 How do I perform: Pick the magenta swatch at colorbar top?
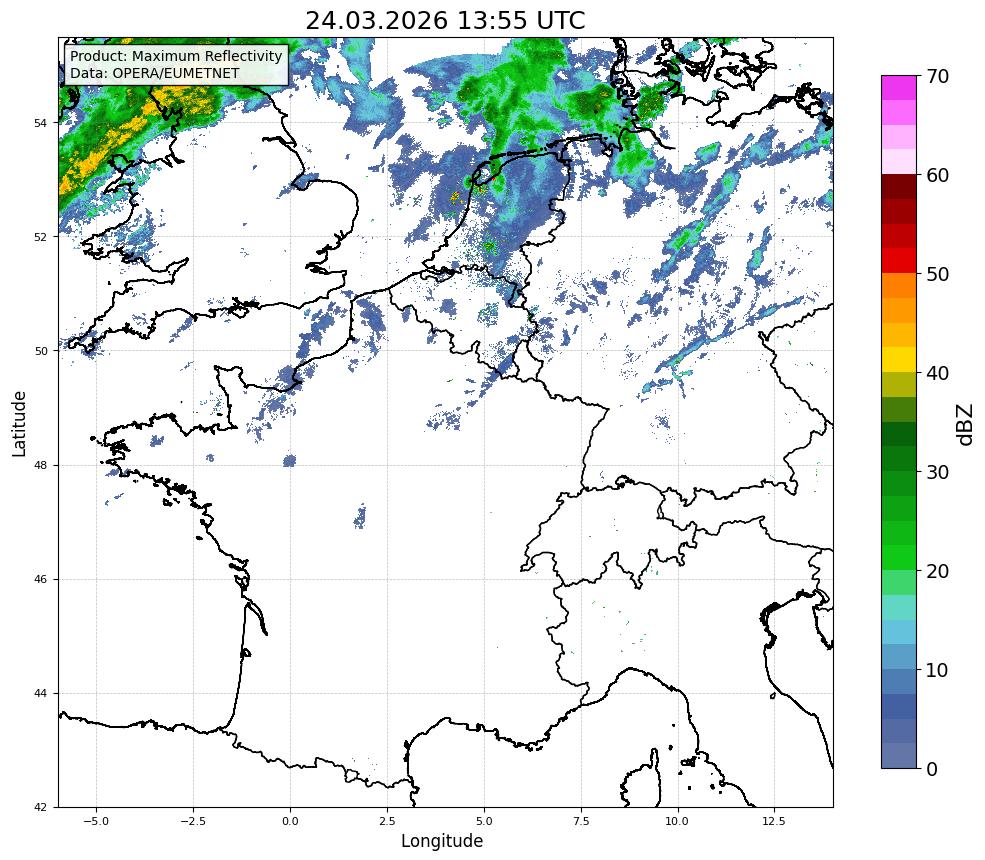click(x=899, y=88)
